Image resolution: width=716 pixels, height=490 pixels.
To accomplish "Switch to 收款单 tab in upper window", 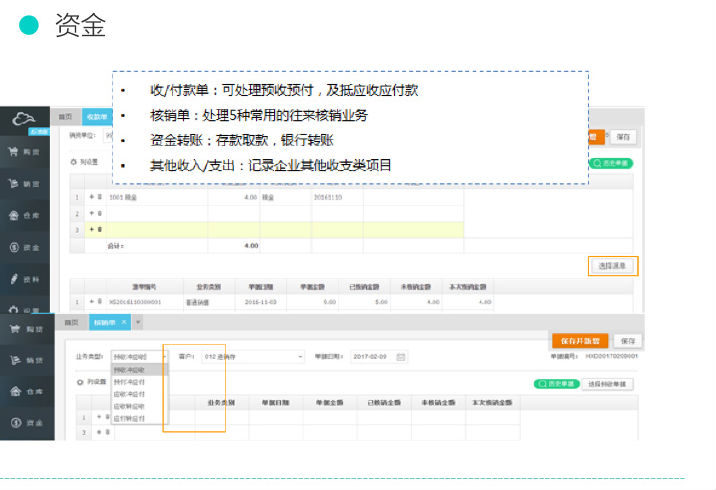I will (x=97, y=117).
